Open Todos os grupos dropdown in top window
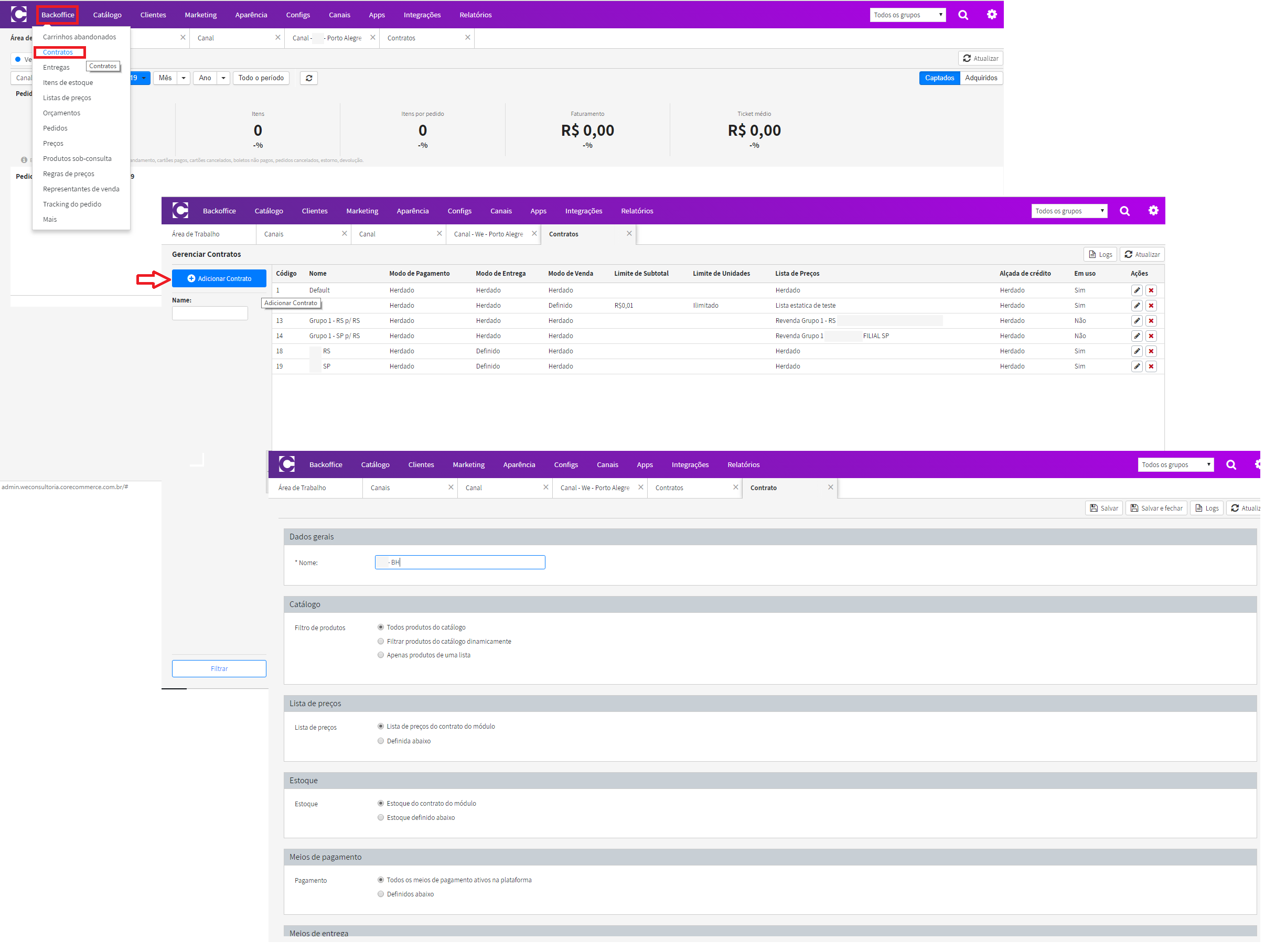The image size is (1265, 952). click(907, 15)
